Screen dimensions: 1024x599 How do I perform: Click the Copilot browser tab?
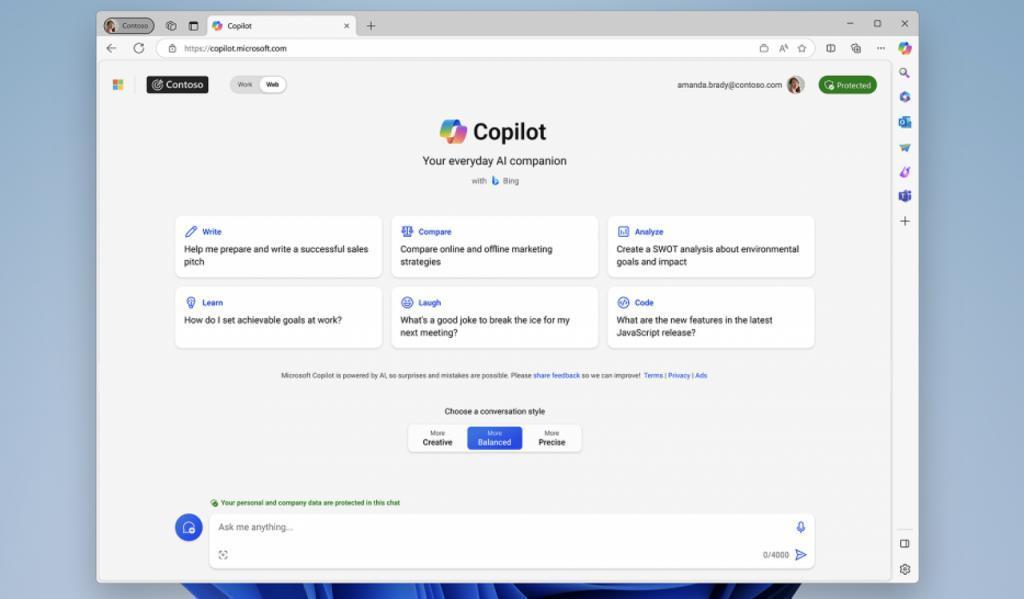281,26
